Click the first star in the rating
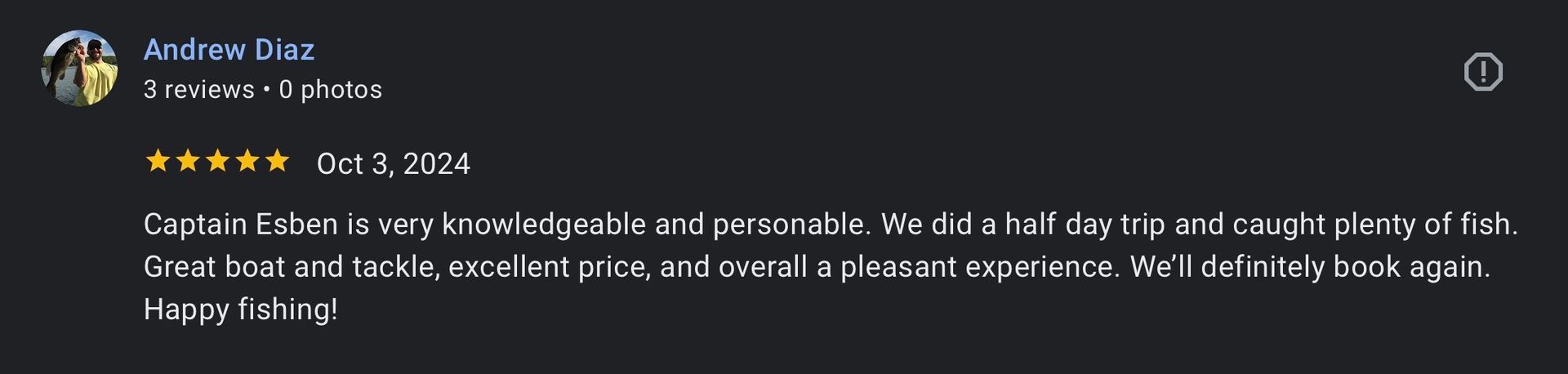Viewport: 1568px width, 374px height. coord(157,162)
